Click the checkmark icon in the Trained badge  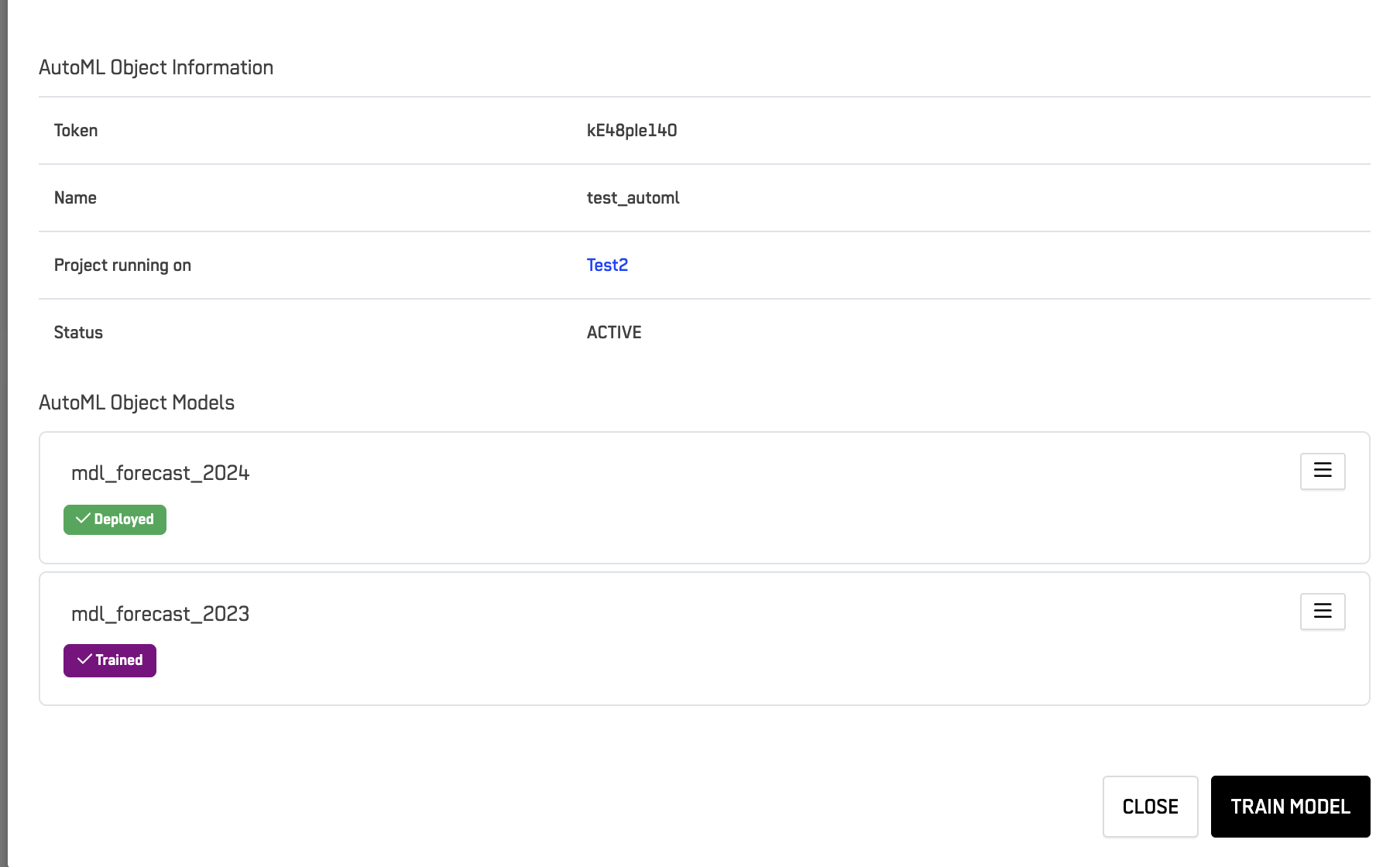pos(84,660)
